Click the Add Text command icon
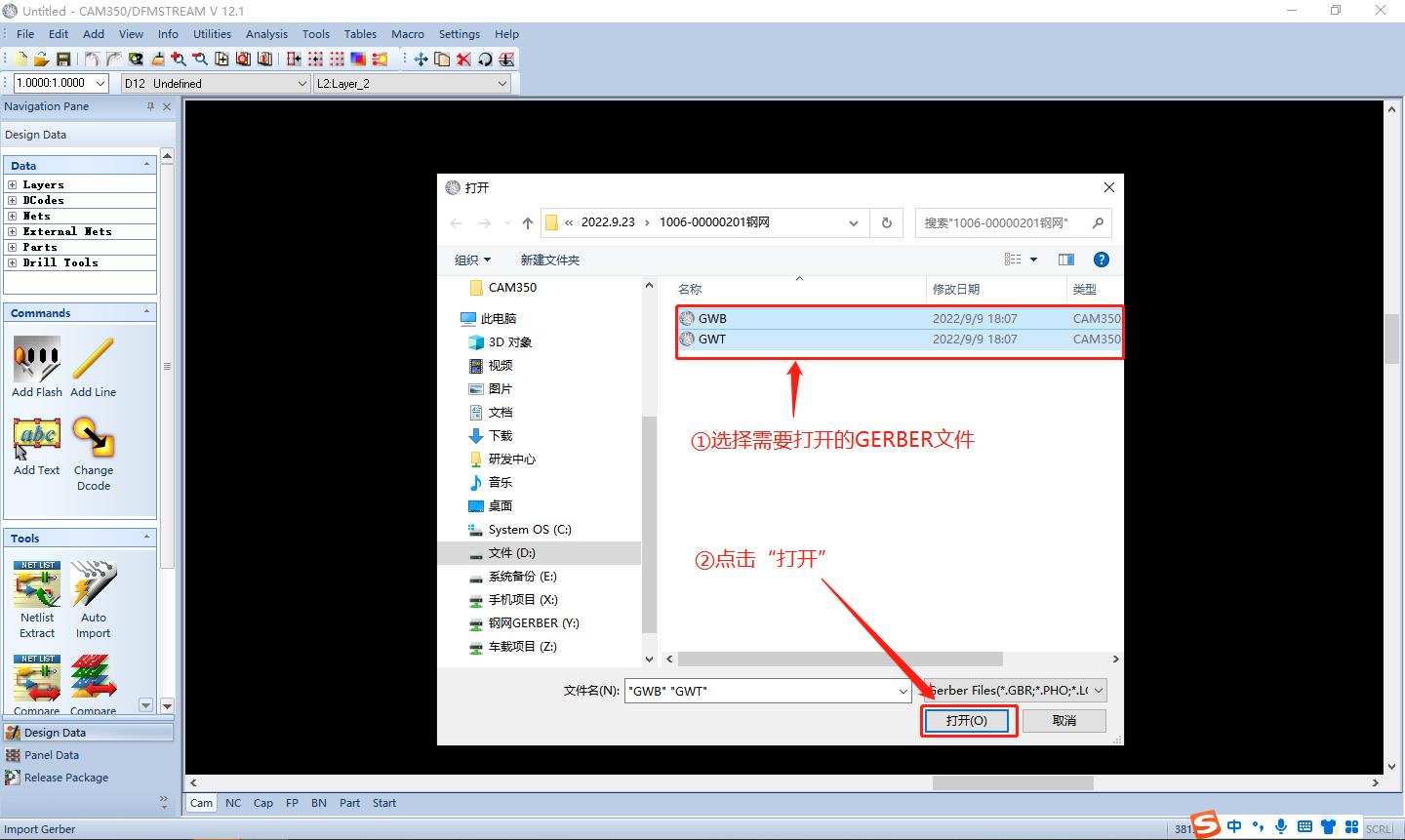The image size is (1405, 840). [37, 439]
